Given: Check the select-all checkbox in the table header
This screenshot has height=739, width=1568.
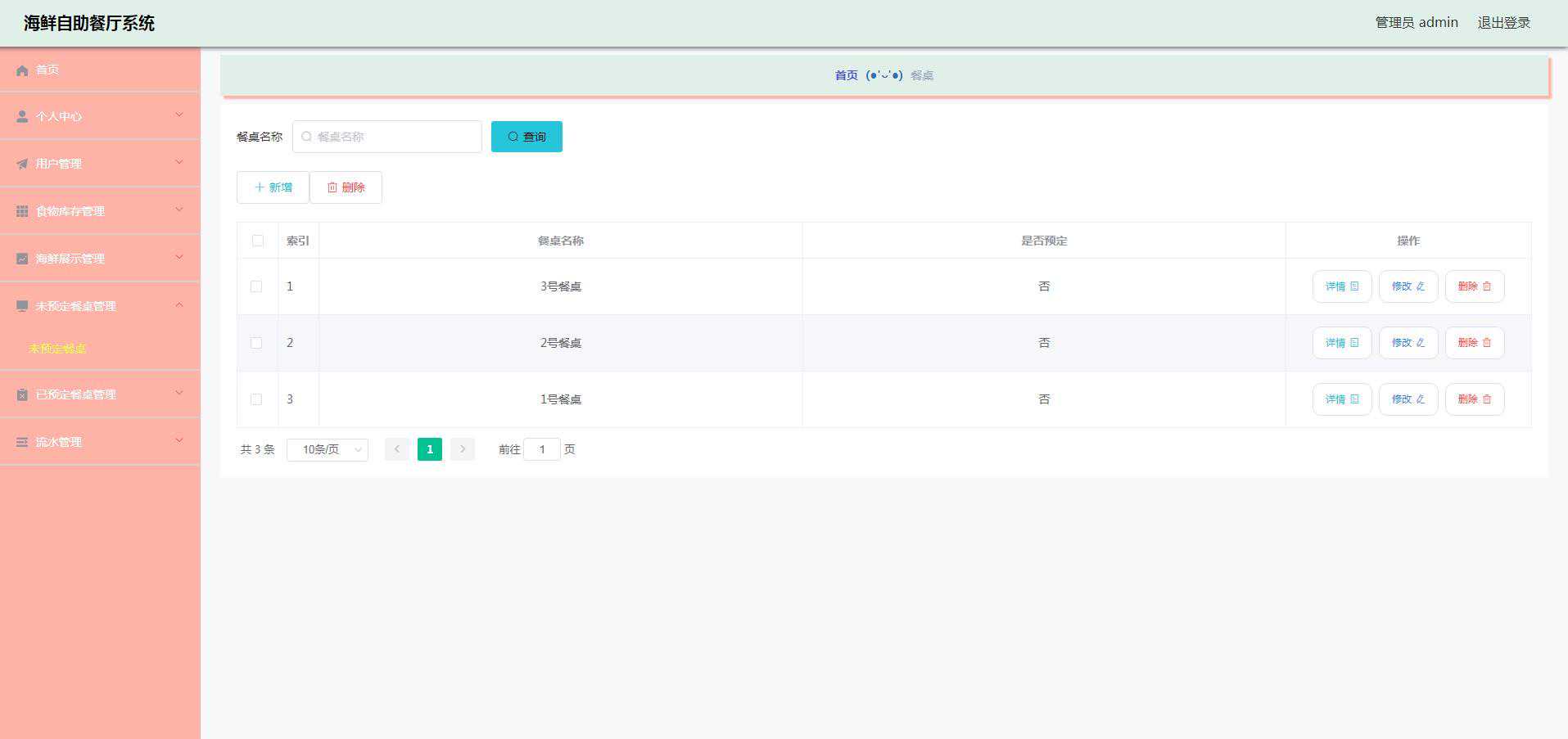Looking at the screenshot, I should coord(258,241).
